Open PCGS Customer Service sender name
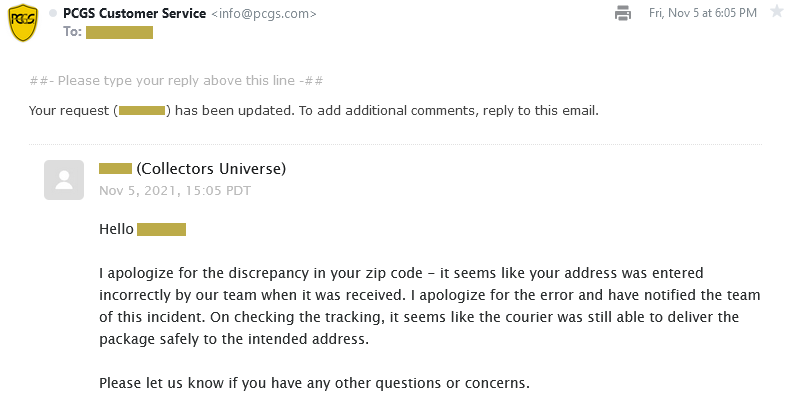The width and height of the screenshot is (786, 400). pyautogui.click(x=134, y=13)
